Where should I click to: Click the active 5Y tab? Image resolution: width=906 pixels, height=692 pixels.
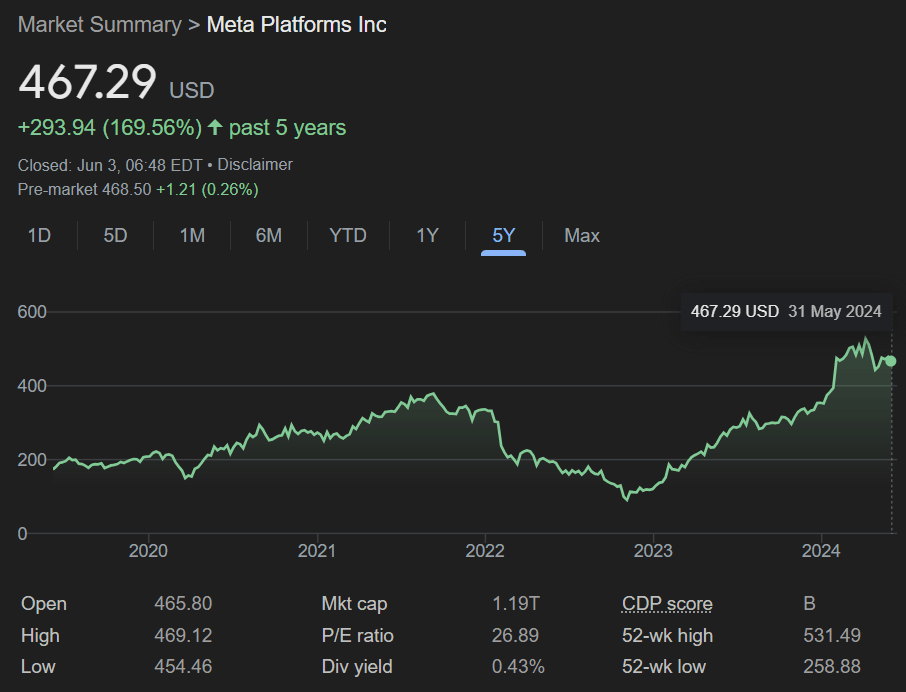pos(503,236)
